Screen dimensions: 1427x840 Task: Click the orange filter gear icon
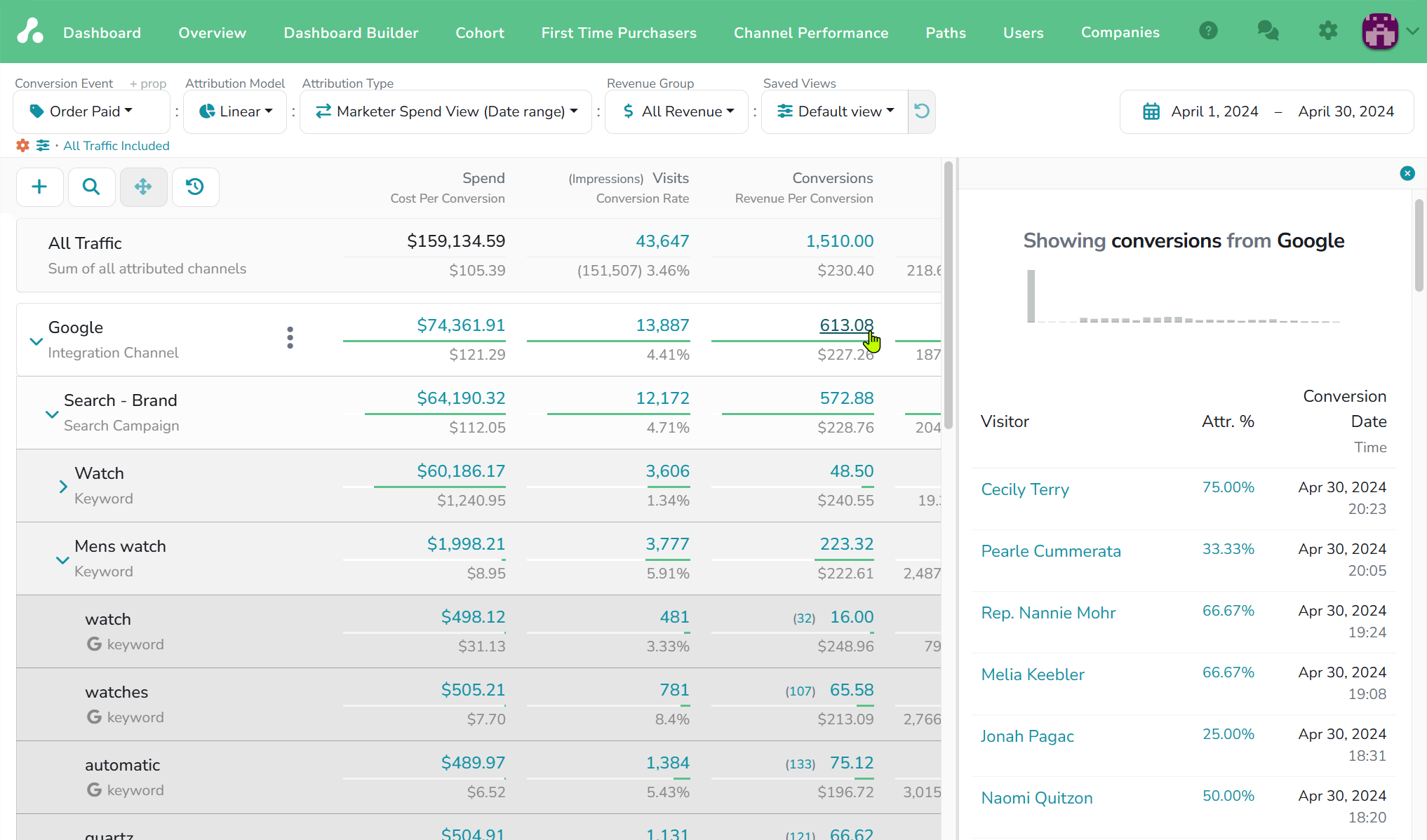(x=22, y=145)
